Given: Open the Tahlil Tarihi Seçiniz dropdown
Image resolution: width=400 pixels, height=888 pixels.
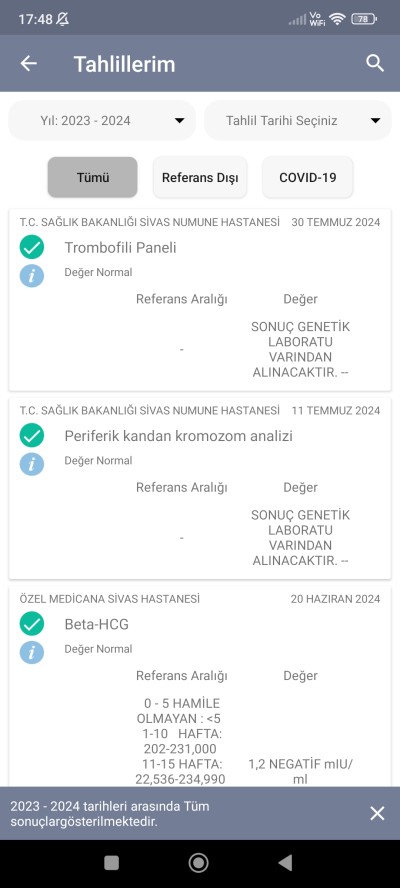Looking at the screenshot, I should (x=297, y=121).
